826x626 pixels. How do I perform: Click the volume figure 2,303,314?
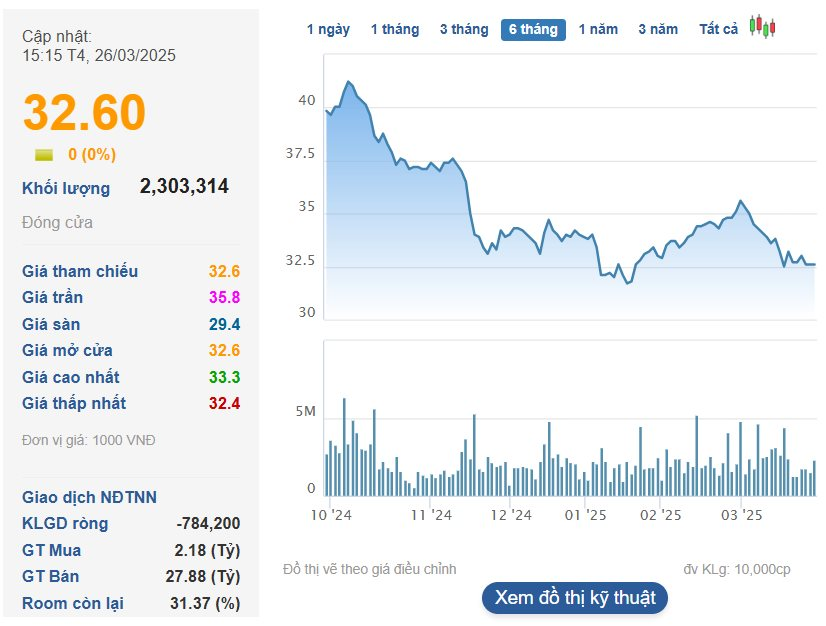184,186
